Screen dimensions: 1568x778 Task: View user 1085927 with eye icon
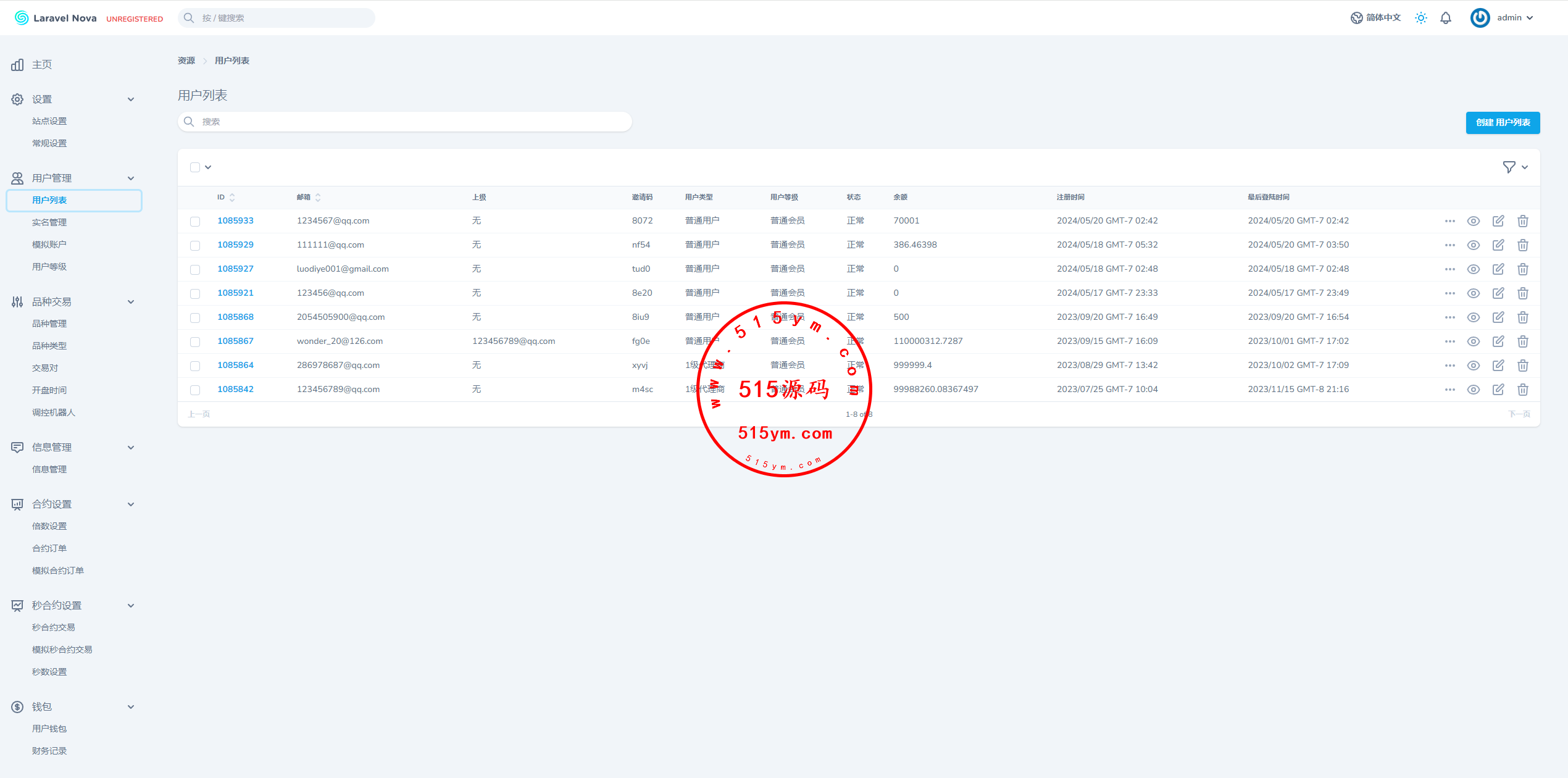point(1474,269)
